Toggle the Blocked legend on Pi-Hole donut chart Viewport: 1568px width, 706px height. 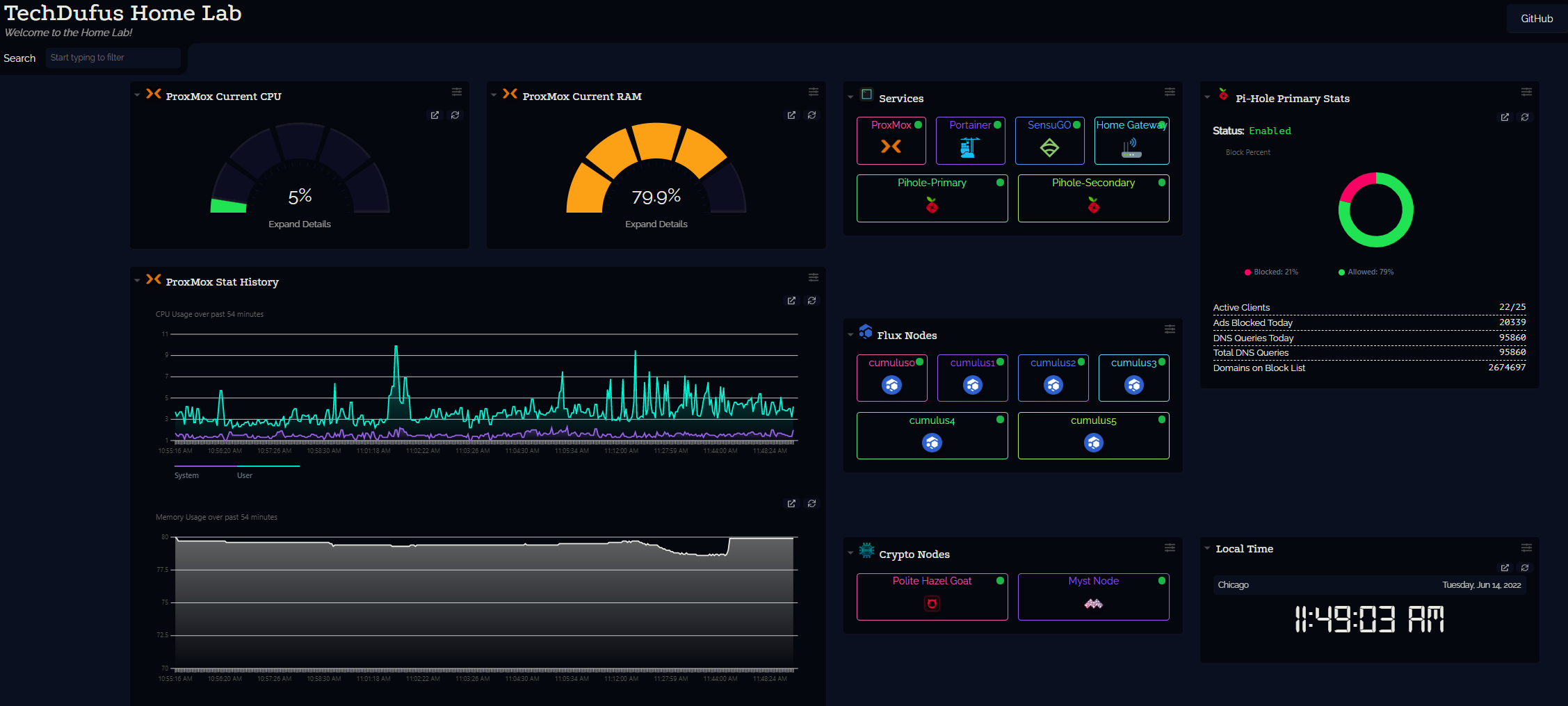coord(1271,272)
